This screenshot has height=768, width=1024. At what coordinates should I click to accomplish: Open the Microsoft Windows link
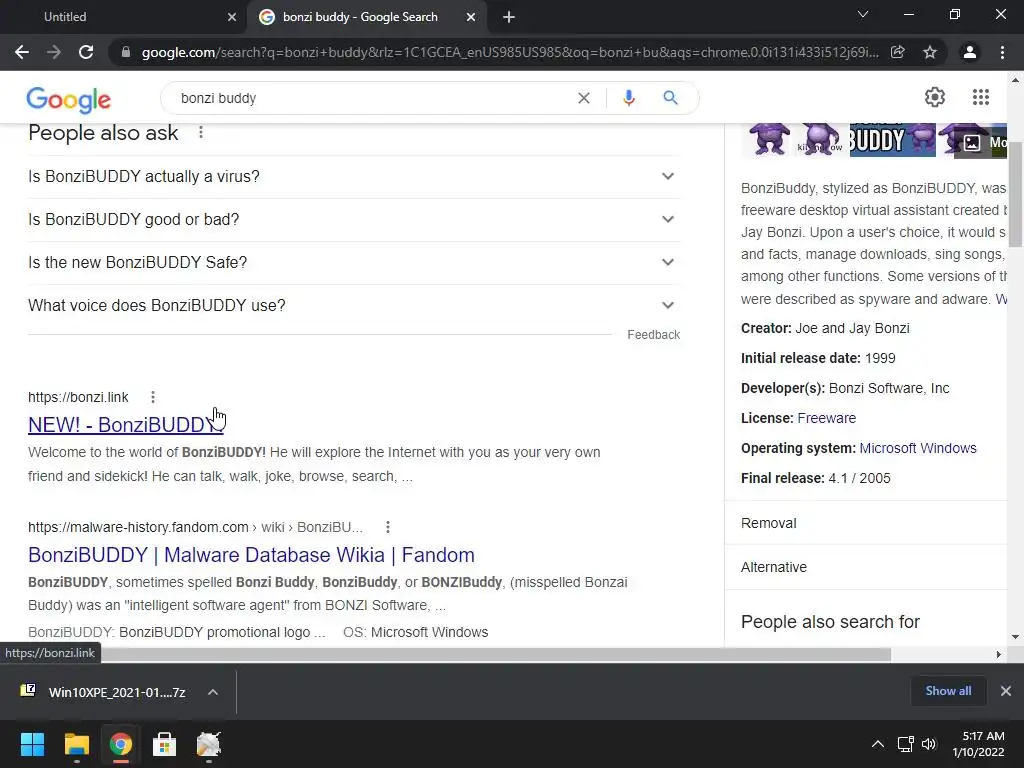[x=918, y=448]
